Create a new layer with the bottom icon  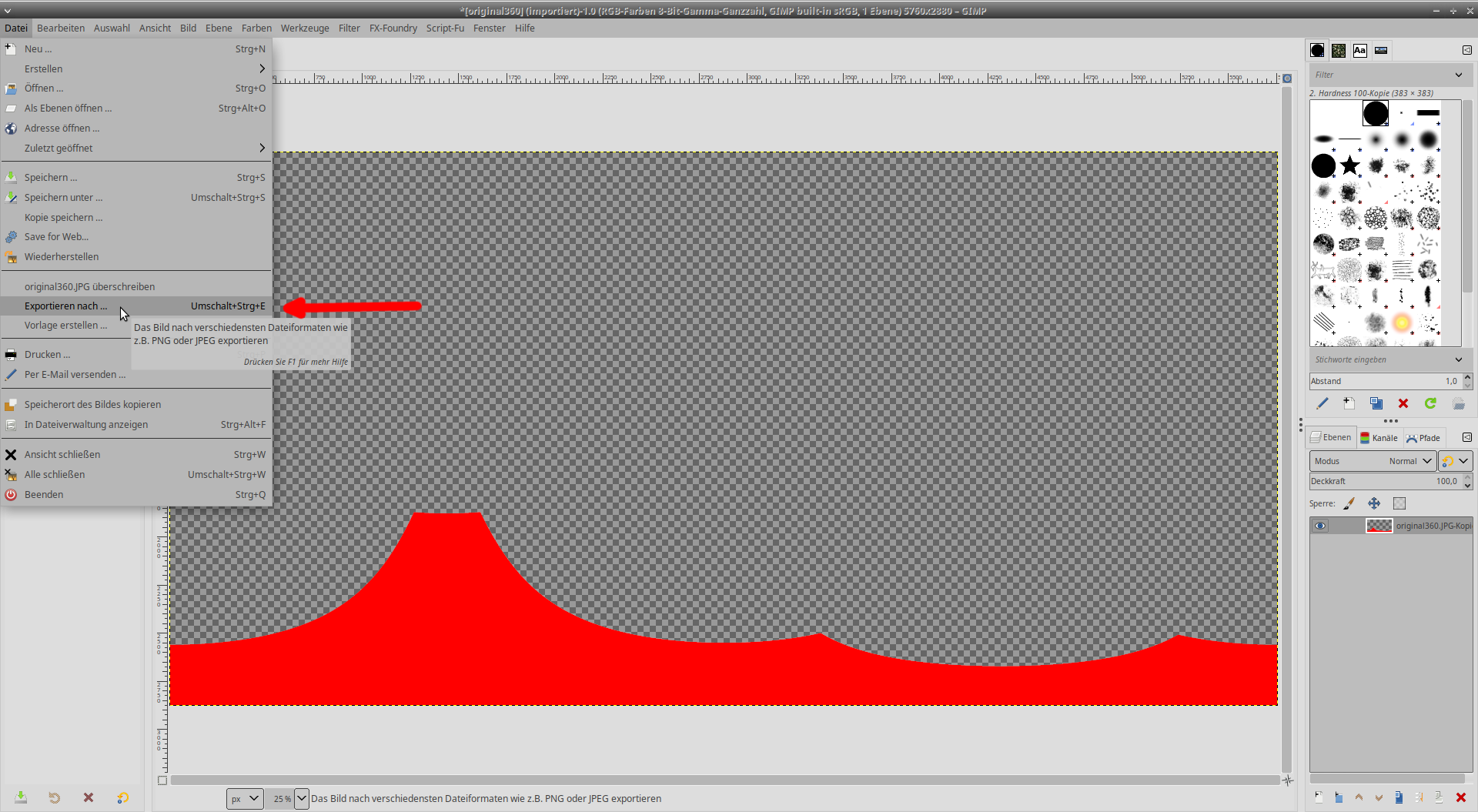click(1319, 797)
